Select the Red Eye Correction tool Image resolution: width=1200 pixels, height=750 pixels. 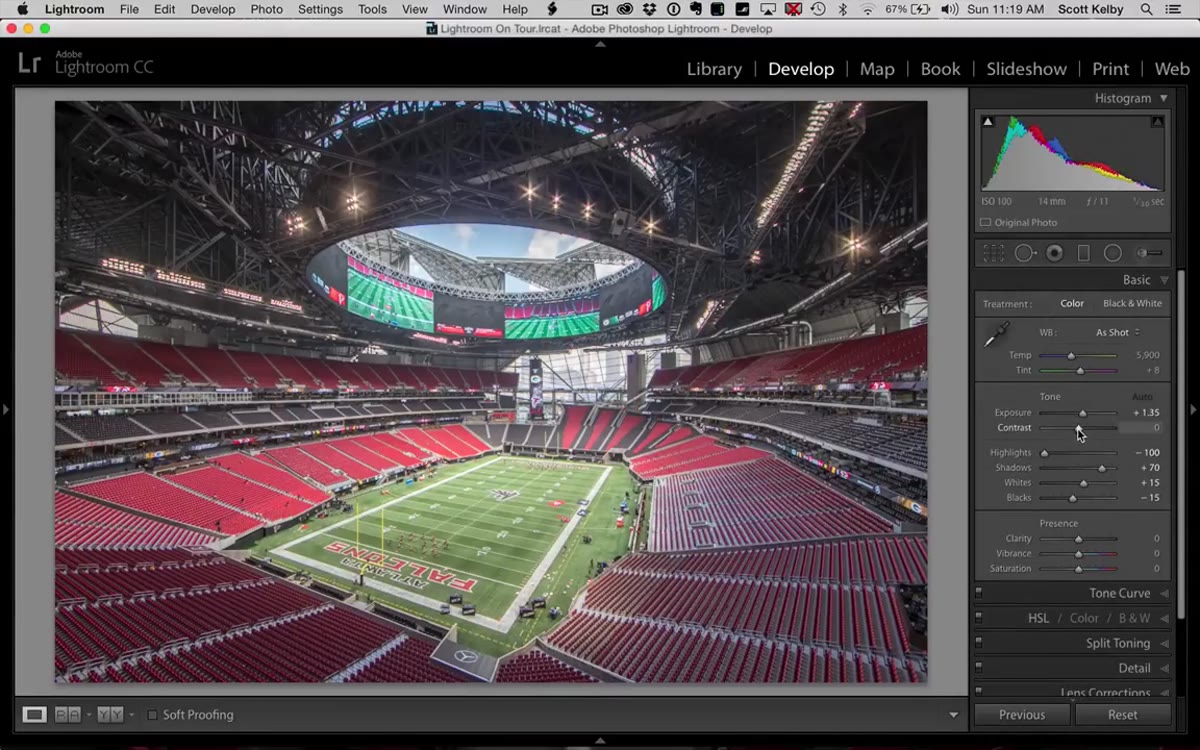pyautogui.click(x=1054, y=253)
